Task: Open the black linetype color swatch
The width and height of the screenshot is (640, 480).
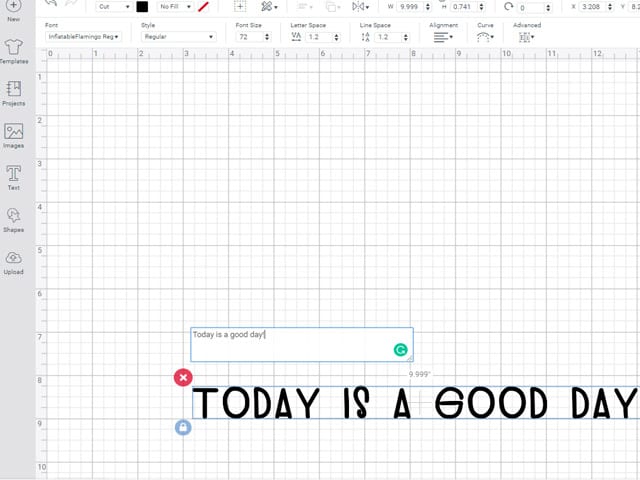Action: click(x=142, y=7)
